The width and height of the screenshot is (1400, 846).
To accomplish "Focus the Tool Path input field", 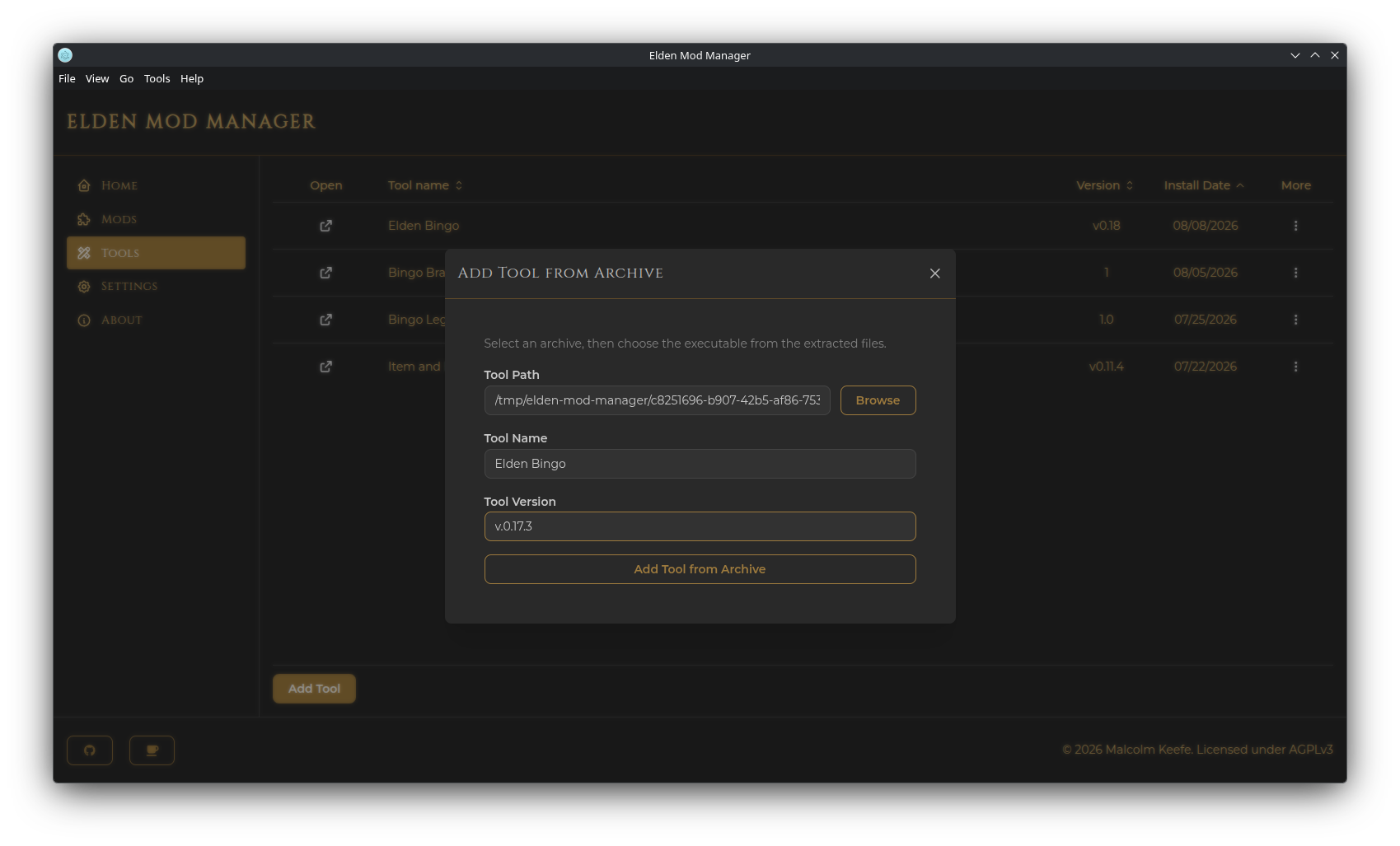I will [657, 400].
